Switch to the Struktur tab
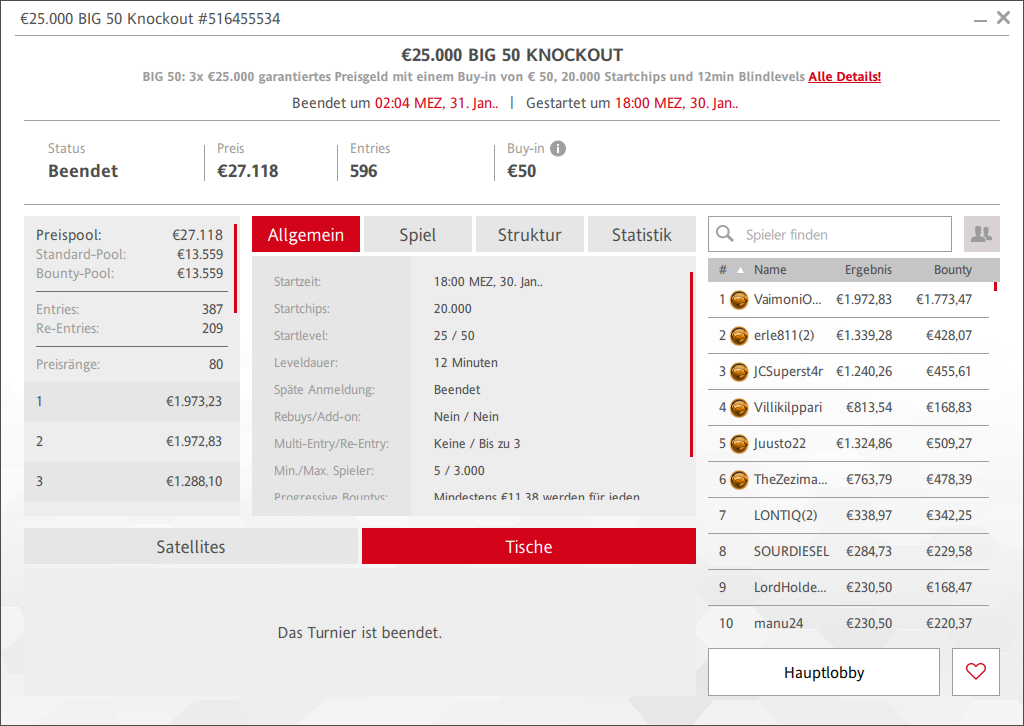Viewport: 1024px width, 726px height. point(529,235)
